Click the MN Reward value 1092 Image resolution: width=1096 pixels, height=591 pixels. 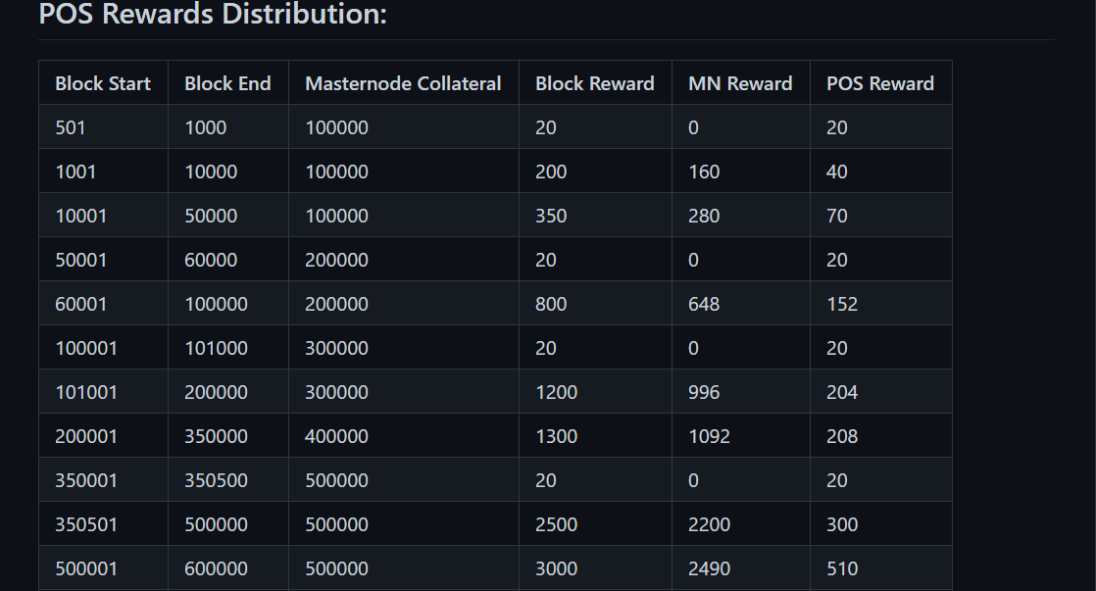coord(709,435)
